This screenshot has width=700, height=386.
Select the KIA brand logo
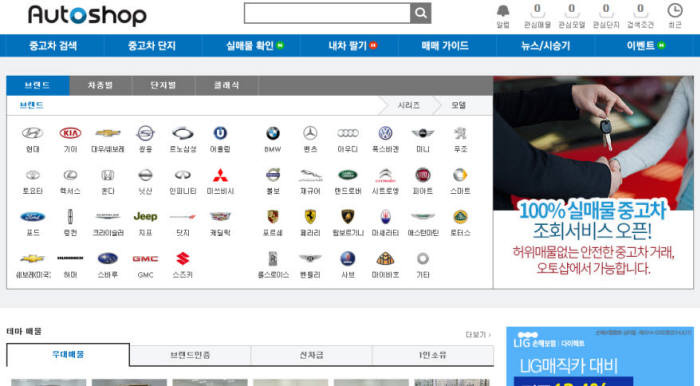pos(70,133)
